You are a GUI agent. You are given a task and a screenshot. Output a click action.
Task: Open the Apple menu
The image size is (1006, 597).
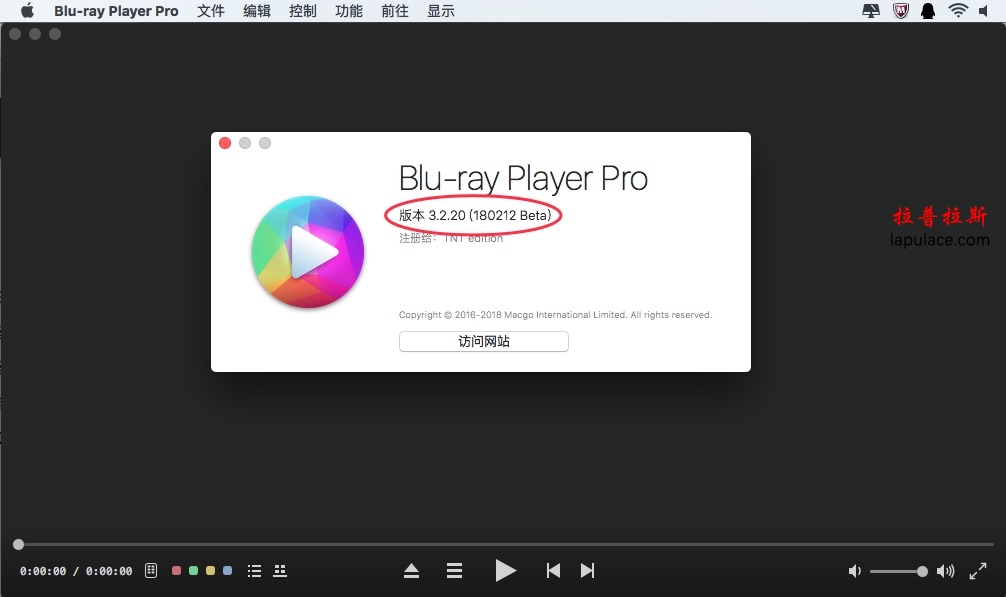coord(27,11)
